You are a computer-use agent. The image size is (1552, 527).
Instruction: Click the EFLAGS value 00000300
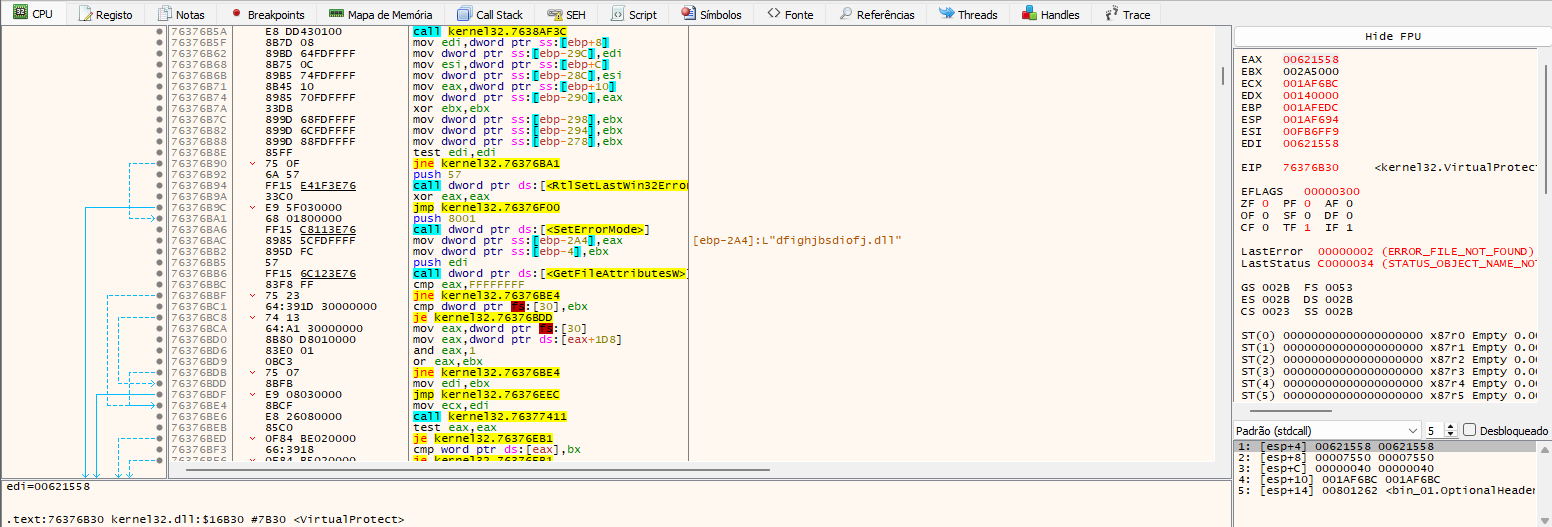coord(1331,191)
